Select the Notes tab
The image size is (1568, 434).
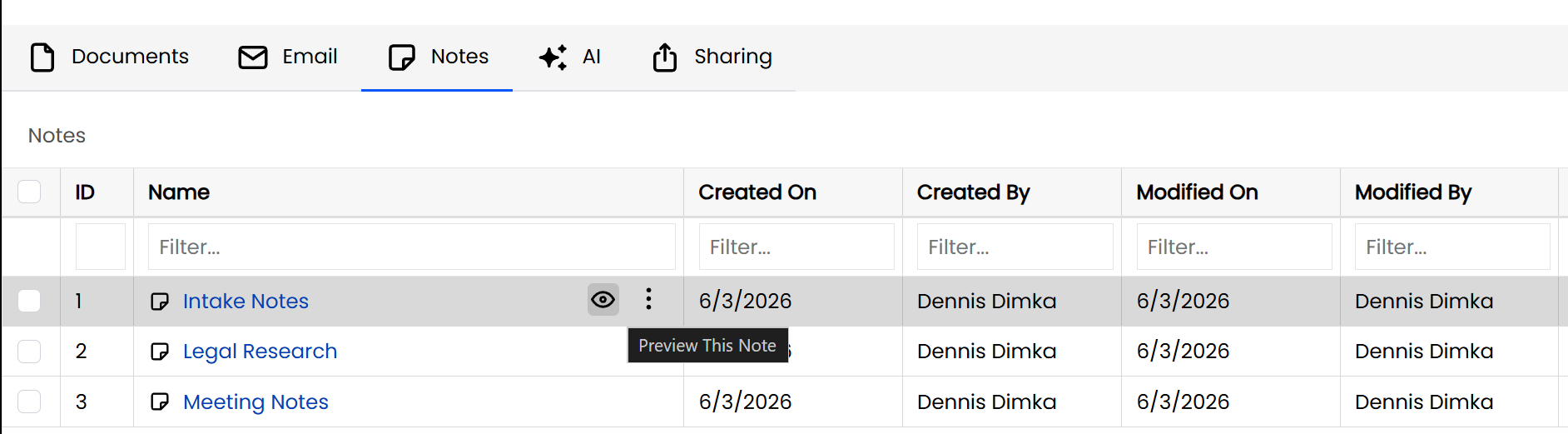pos(437,57)
